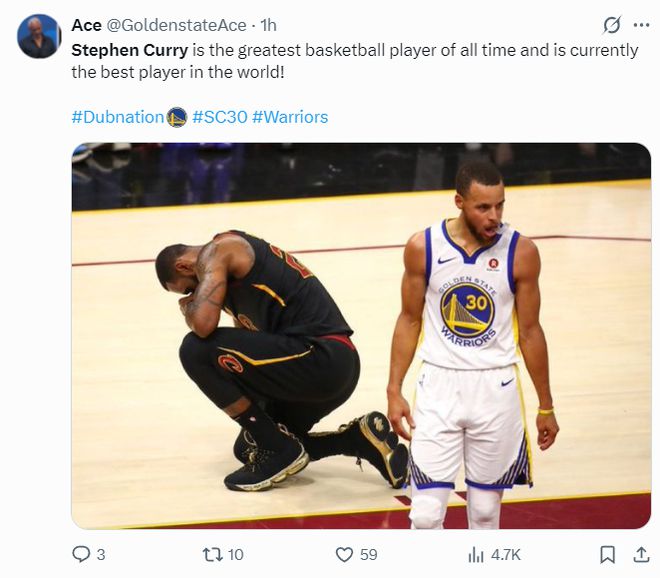Click the 1h post timestamp
The width and height of the screenshot is (660, 578).
coord(268,25)
